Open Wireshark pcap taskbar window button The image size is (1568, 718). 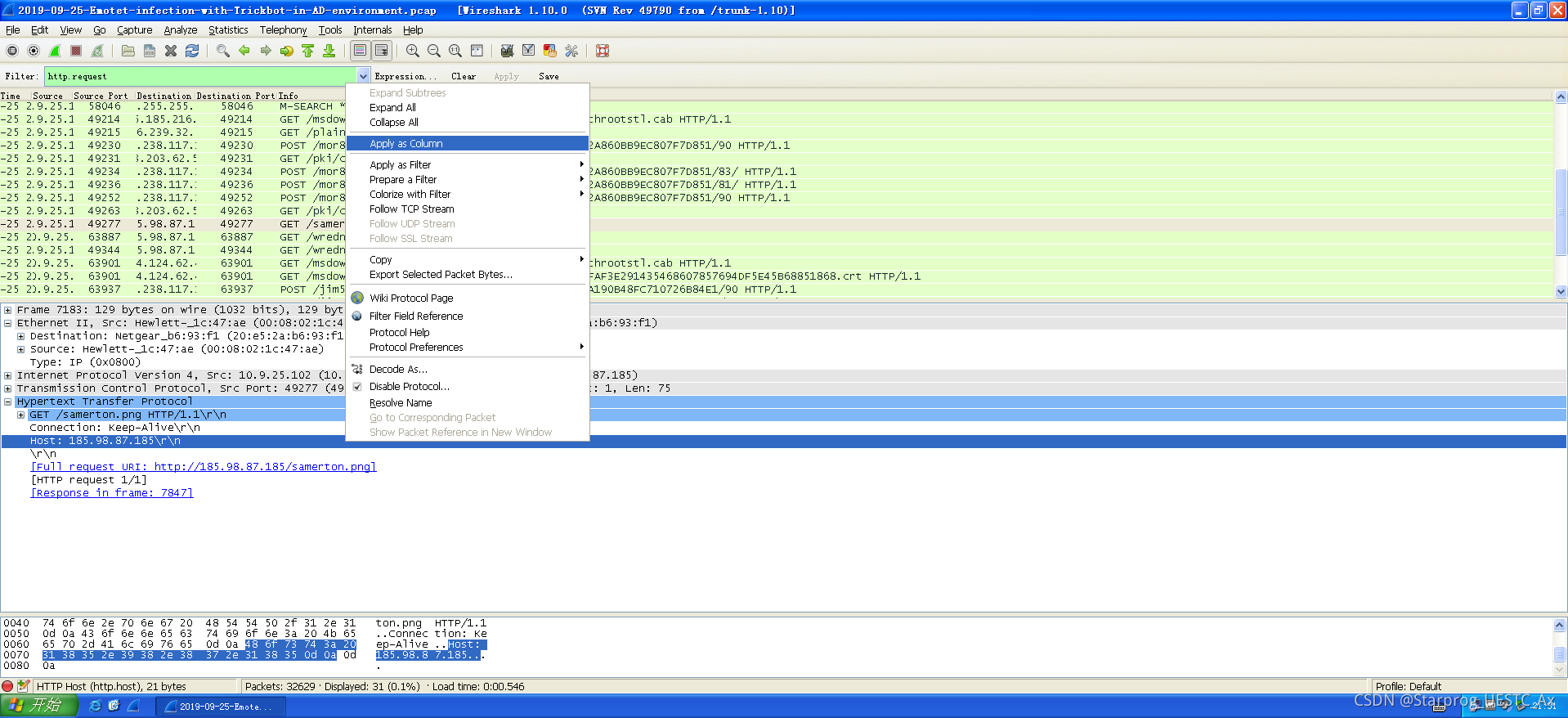221,707
